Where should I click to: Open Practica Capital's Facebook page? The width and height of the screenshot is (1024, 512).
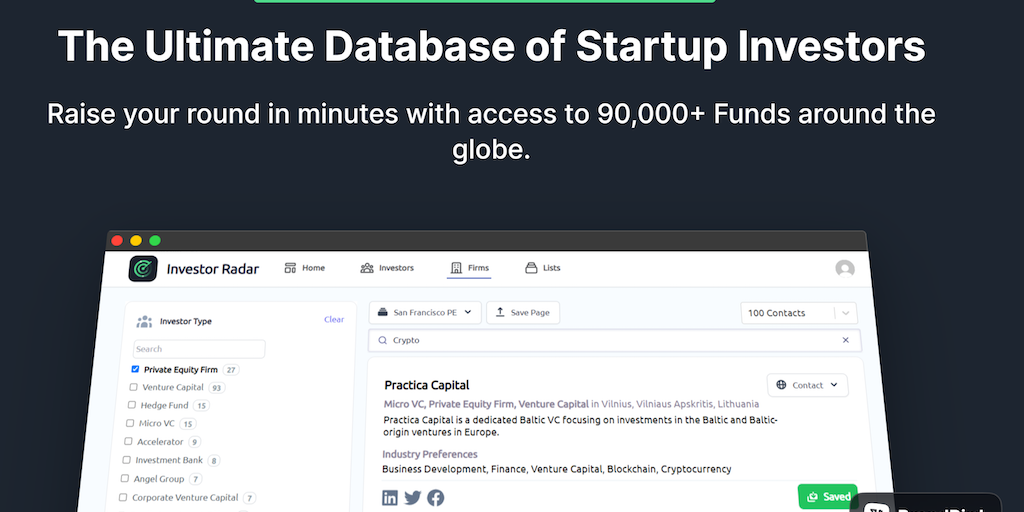point(436,497)
